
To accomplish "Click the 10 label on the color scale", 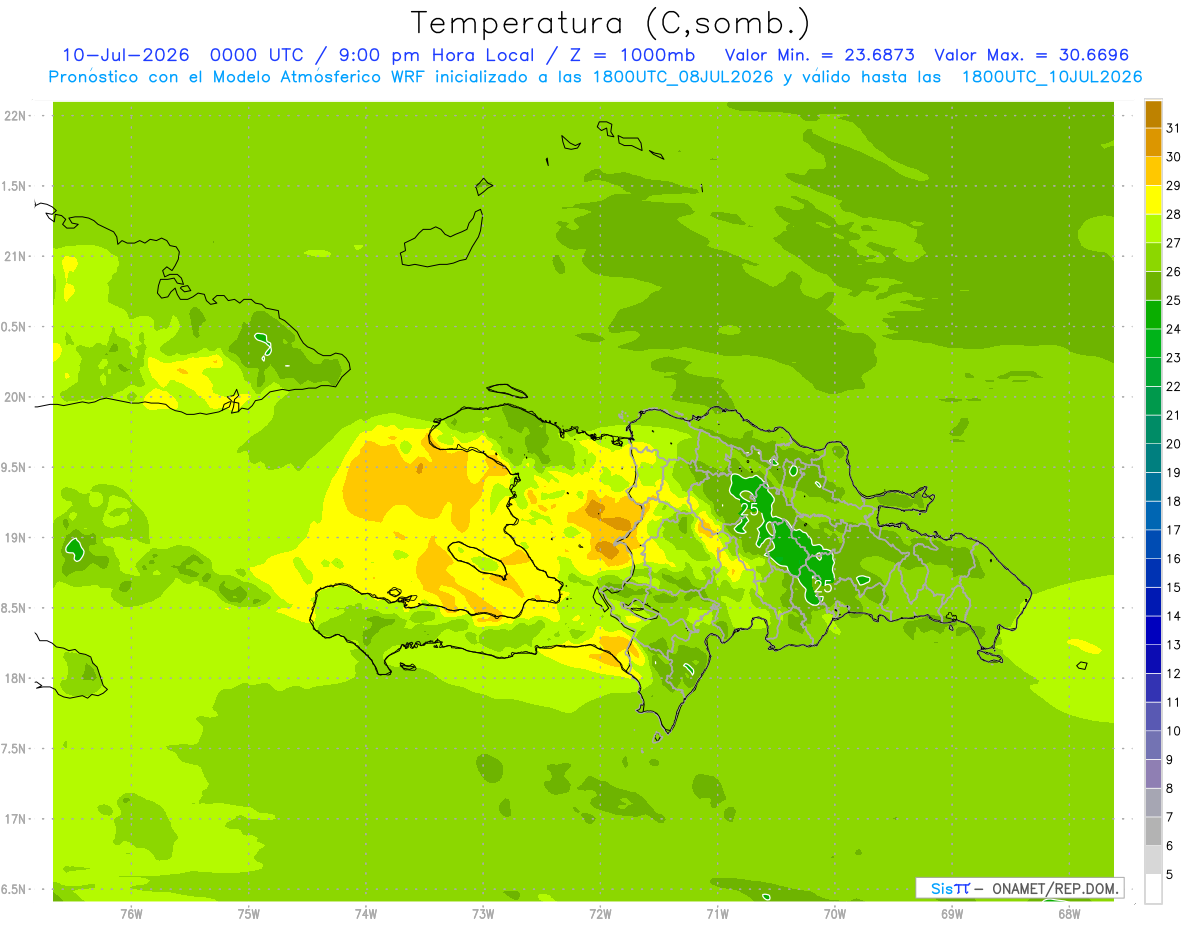I will tap(1174, 731).
